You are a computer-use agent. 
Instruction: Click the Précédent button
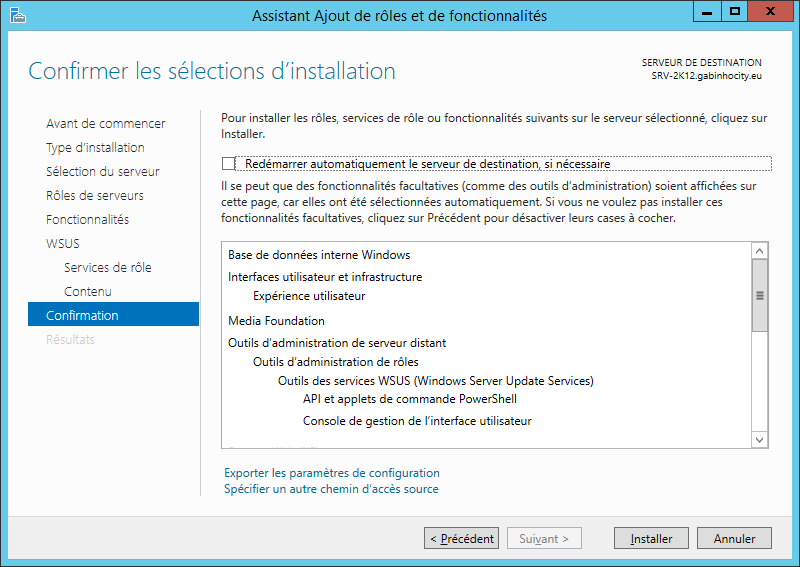[x=462, y=538]
